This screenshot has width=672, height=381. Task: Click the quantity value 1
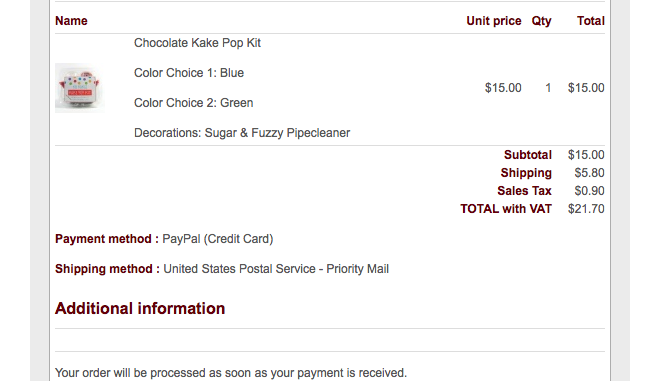(548, 88)
